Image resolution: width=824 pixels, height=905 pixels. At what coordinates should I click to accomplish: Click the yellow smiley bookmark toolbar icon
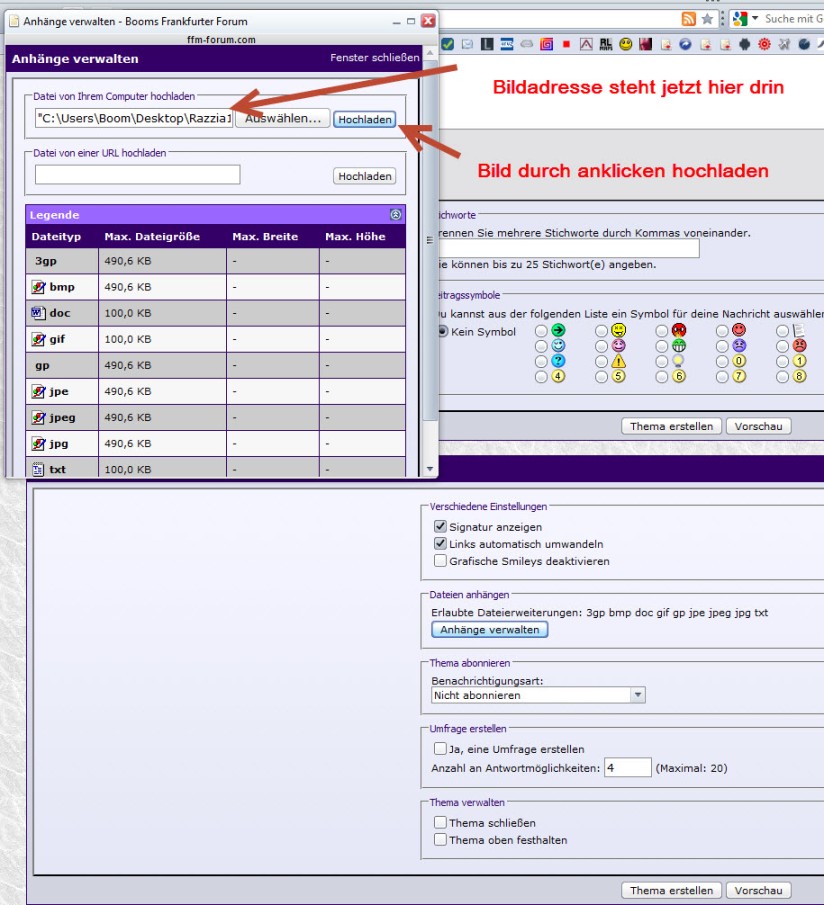point(626,44)
